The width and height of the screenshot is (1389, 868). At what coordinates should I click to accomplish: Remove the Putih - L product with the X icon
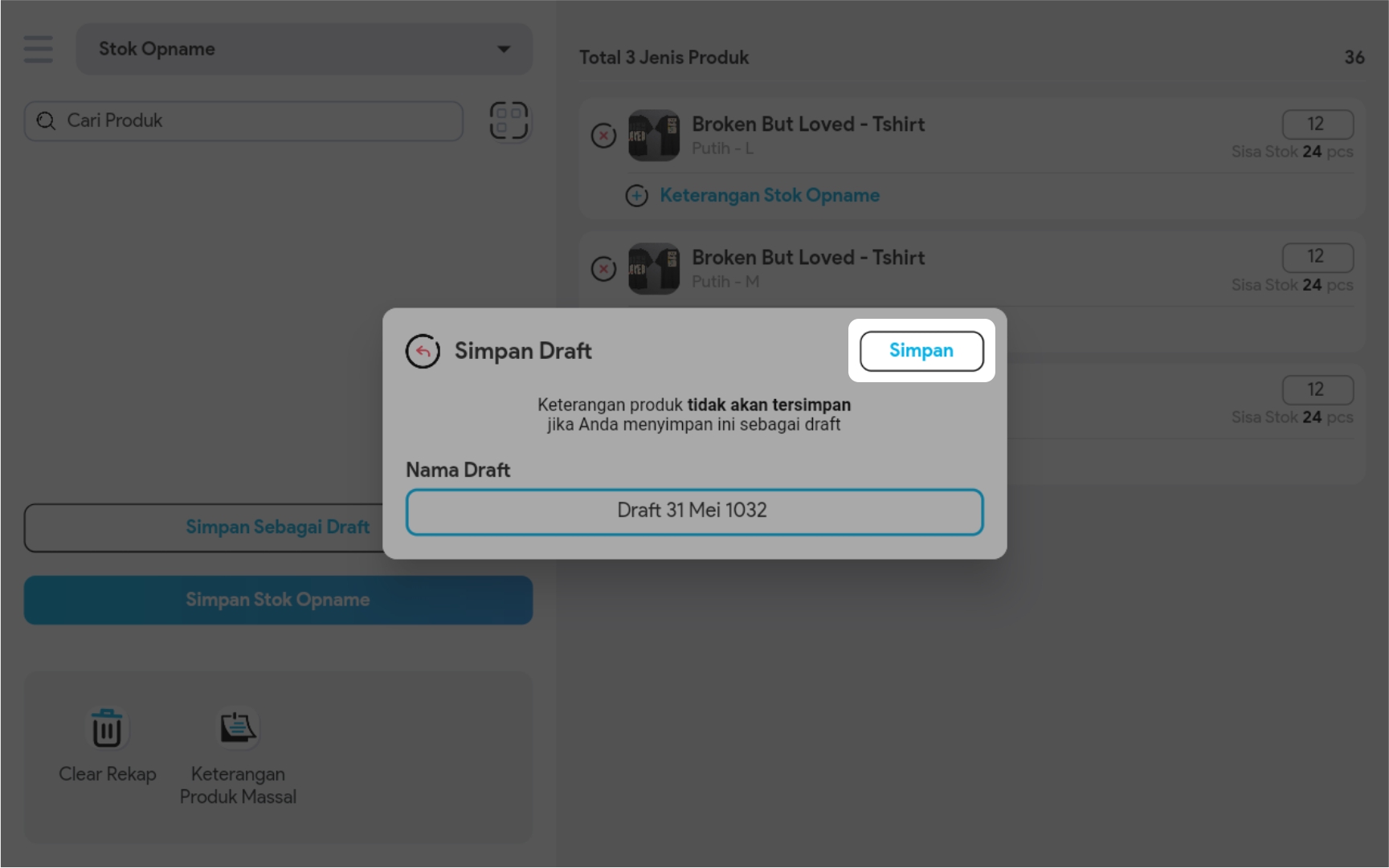603,136
